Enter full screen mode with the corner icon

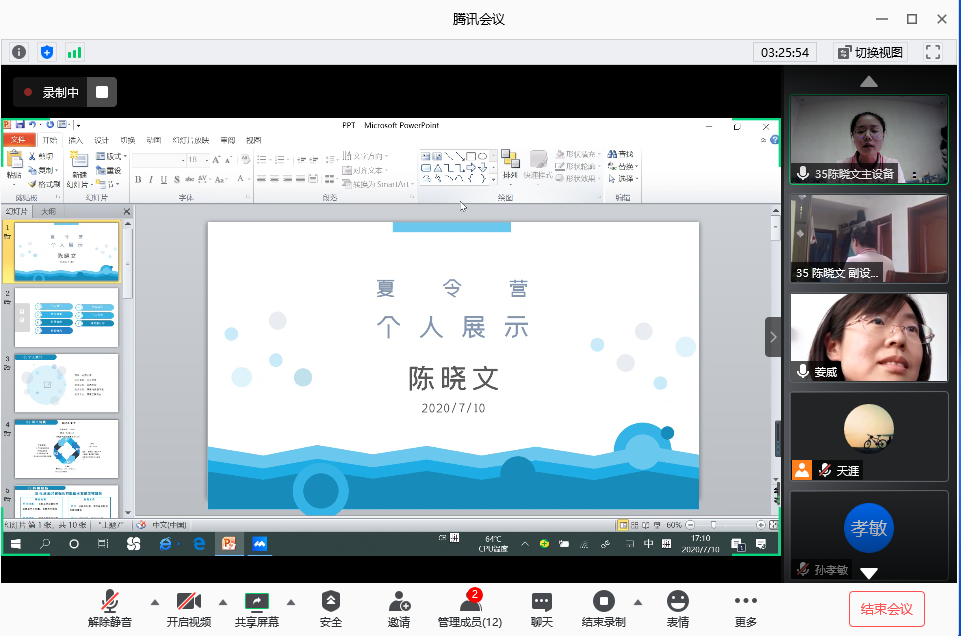(933, 52)
